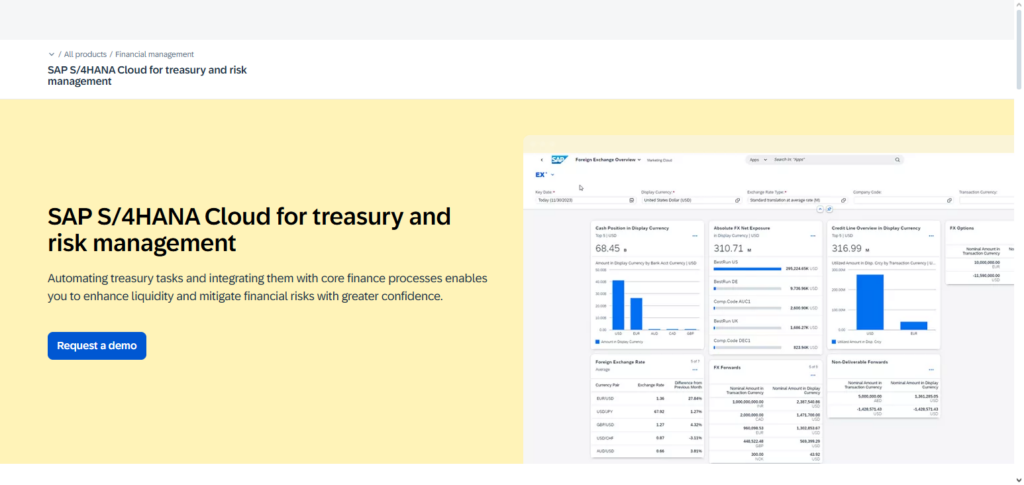Click the 68.45 cash position value

coord(607,248)
